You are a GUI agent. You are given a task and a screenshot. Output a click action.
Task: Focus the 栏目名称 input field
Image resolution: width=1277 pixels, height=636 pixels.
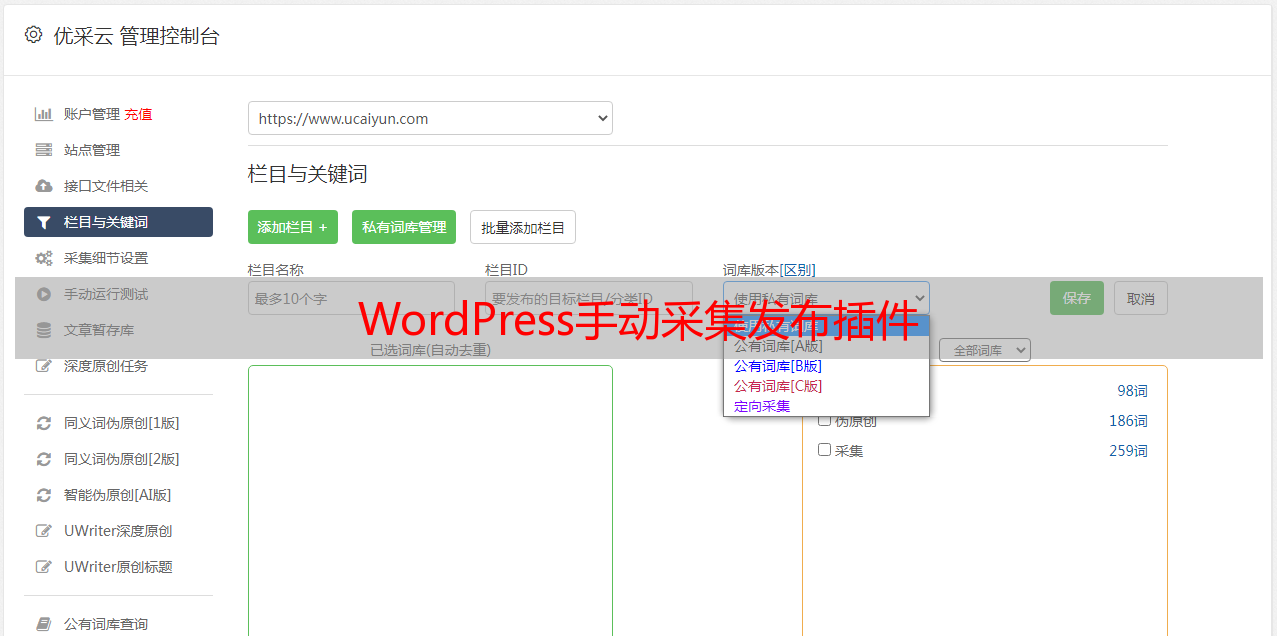tap(351, 298)
